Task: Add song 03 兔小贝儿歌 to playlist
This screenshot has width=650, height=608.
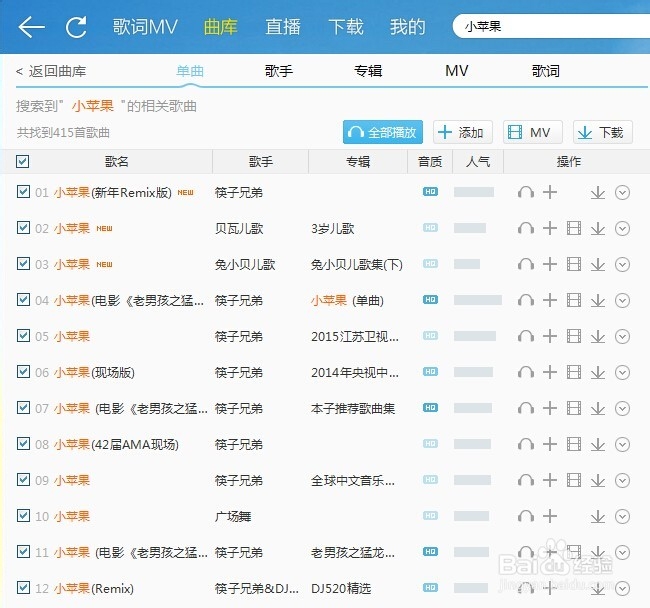Action: 550,264
